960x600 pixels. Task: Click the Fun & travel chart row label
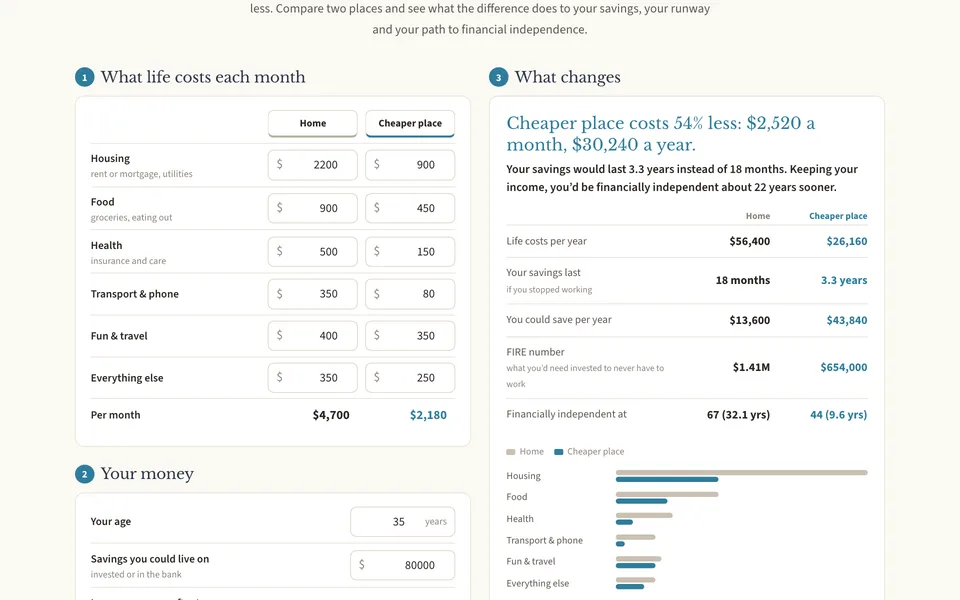pos(531,561)
